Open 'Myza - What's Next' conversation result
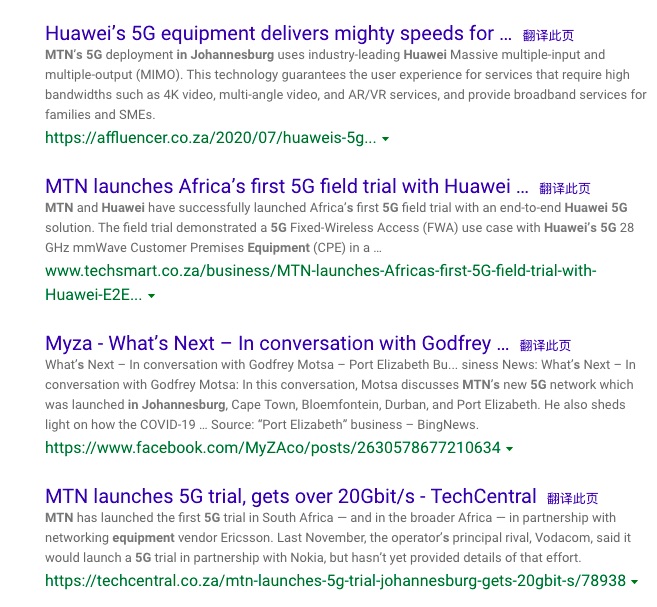657x607 pixels. tap(277, 344)
